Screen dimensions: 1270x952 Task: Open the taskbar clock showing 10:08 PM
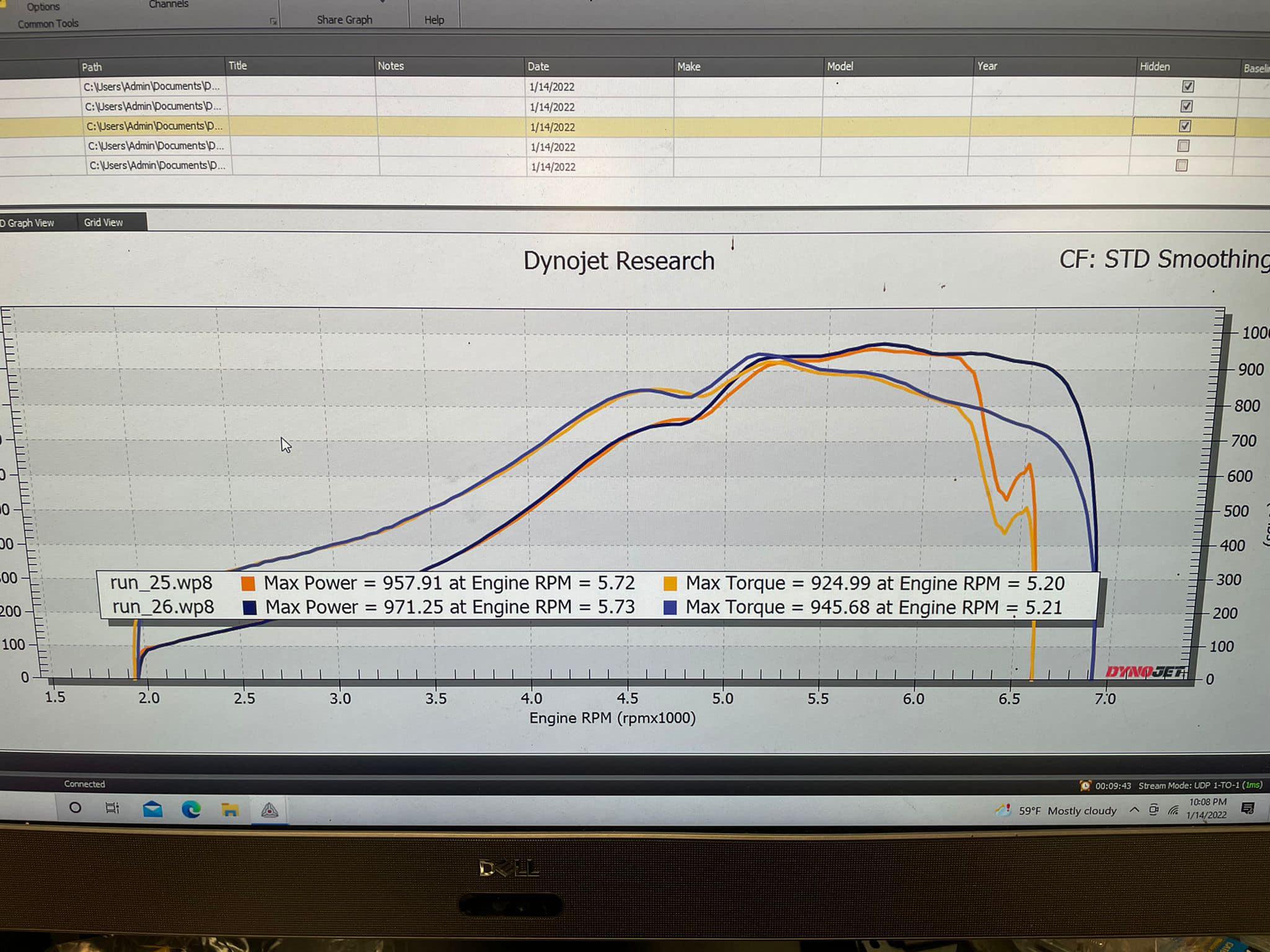(x=1207, y=808)
